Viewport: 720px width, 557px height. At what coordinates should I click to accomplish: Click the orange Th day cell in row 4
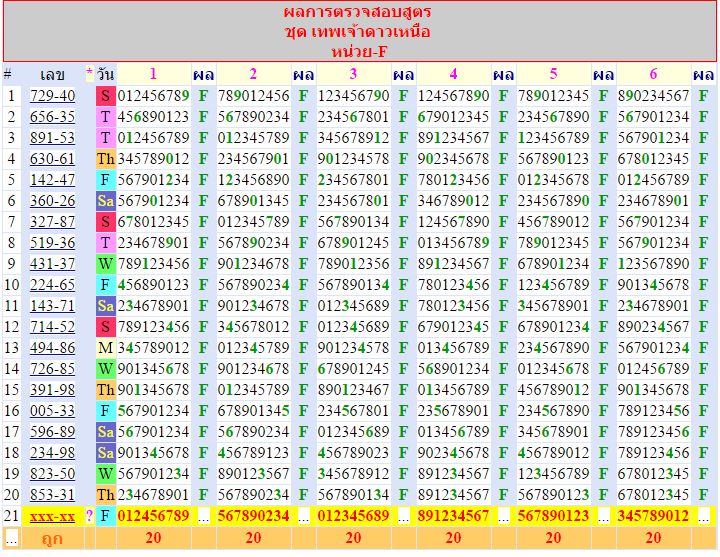(105, 159)
